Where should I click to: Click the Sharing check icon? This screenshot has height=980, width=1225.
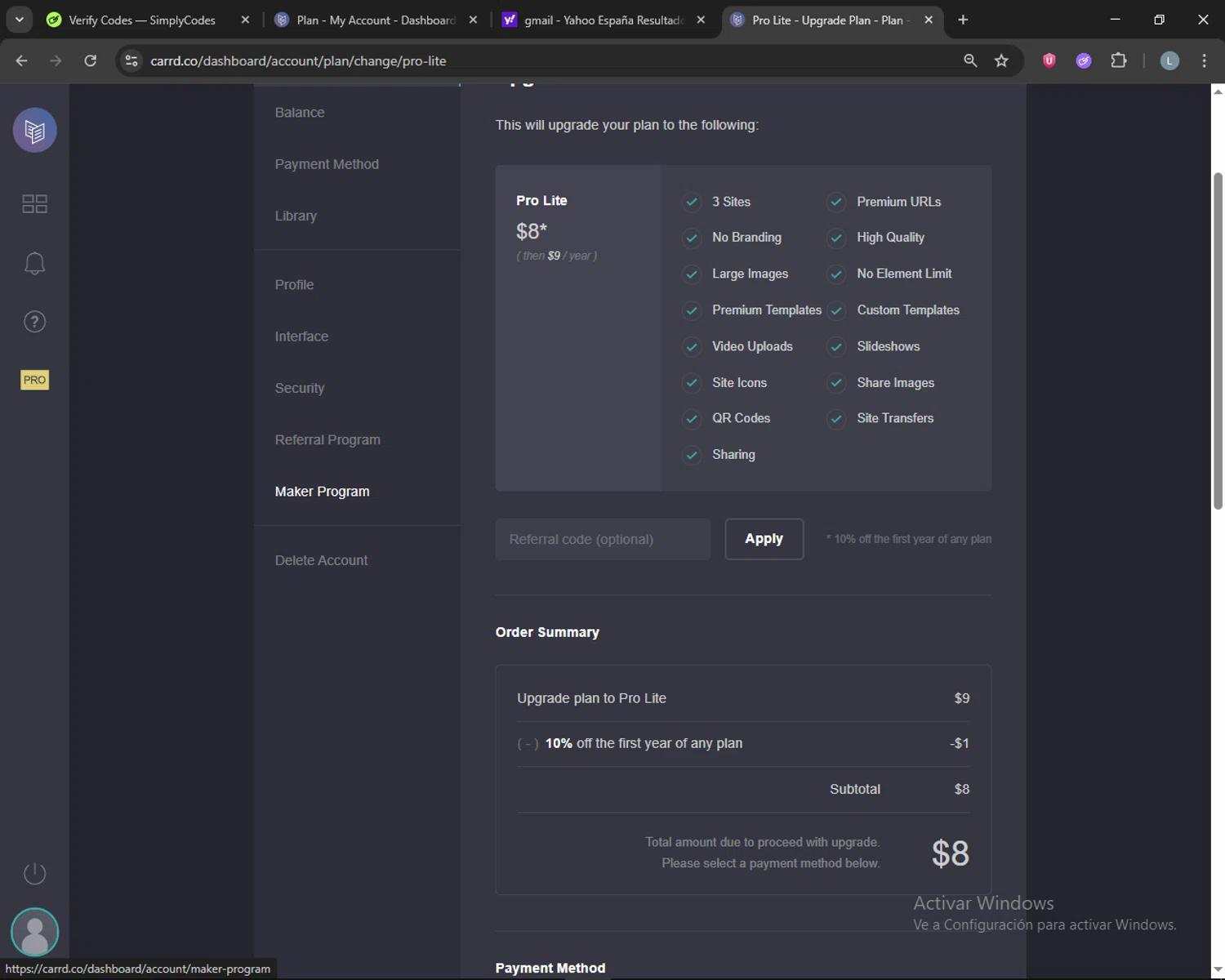692,455
